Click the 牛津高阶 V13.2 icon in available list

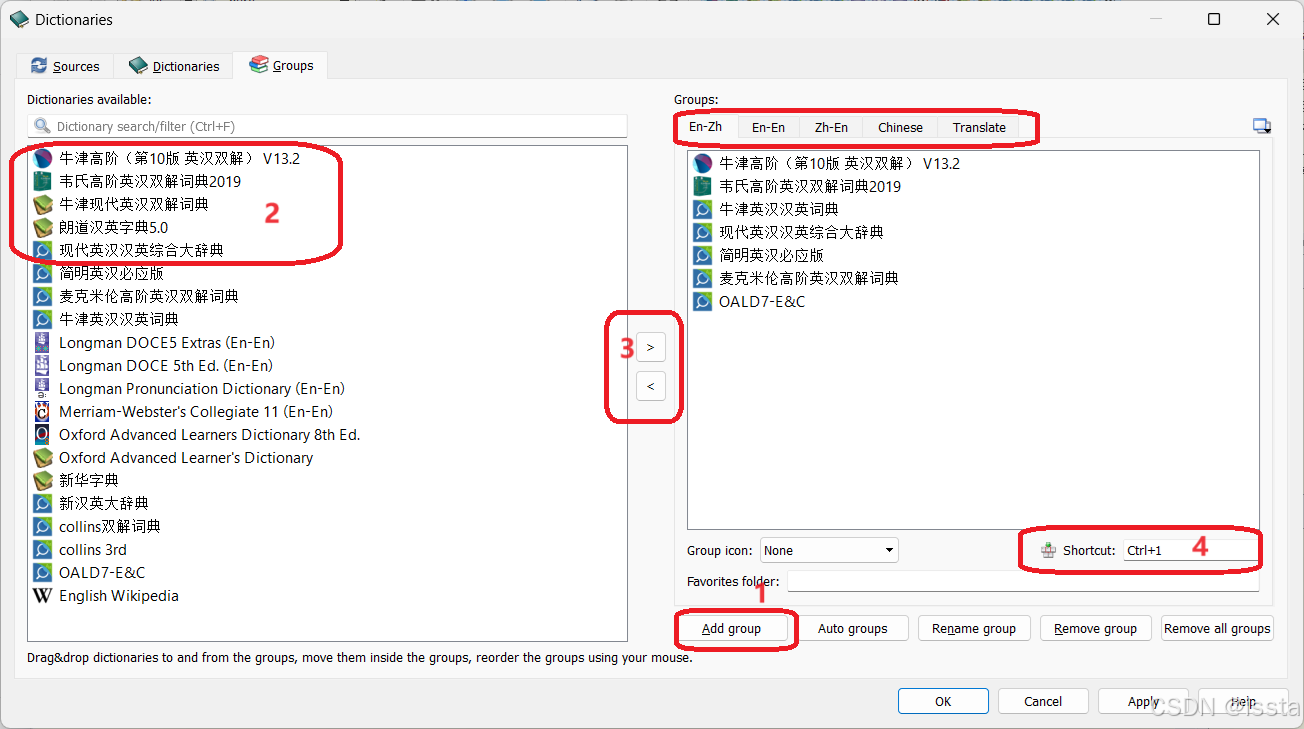click(x=42, y=158)
